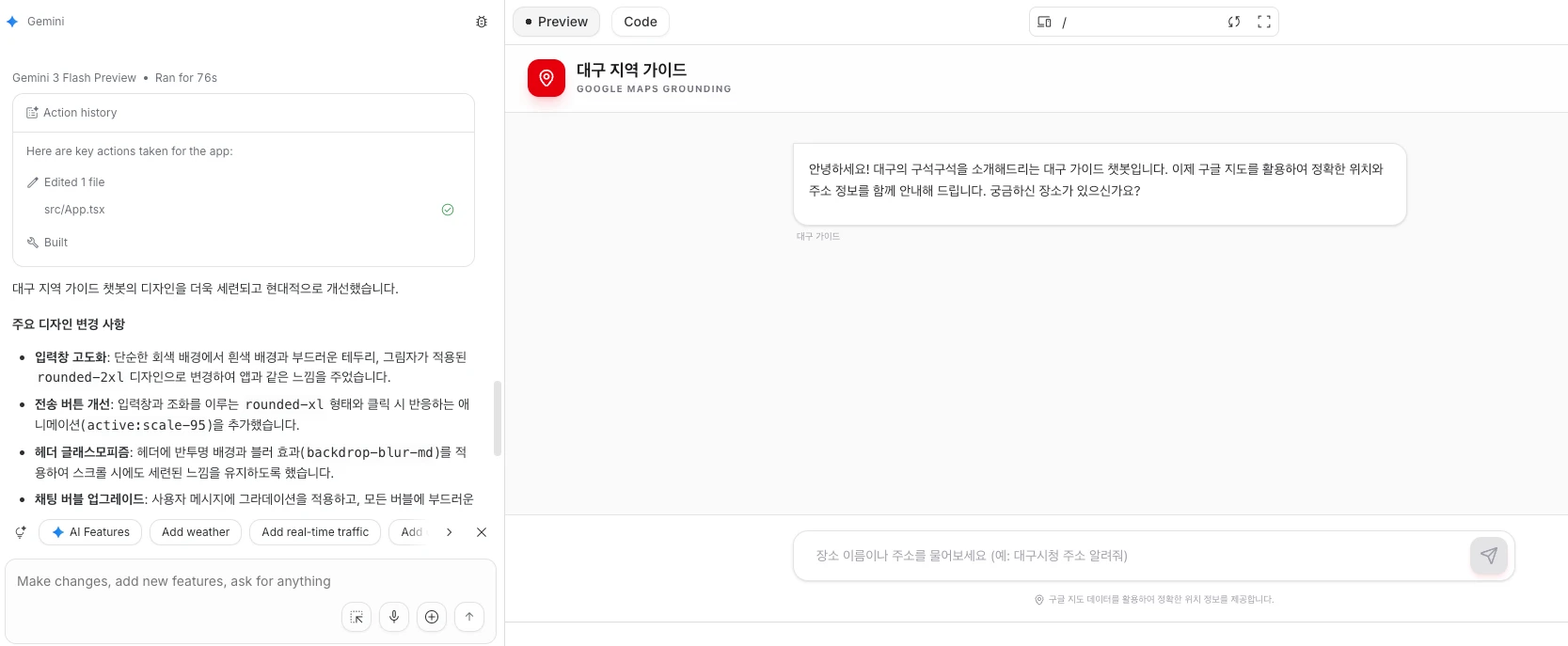This screenshot has height=646, width=1568.
Task: Click the AI Features suggestion chip
Action: [90, 532]
